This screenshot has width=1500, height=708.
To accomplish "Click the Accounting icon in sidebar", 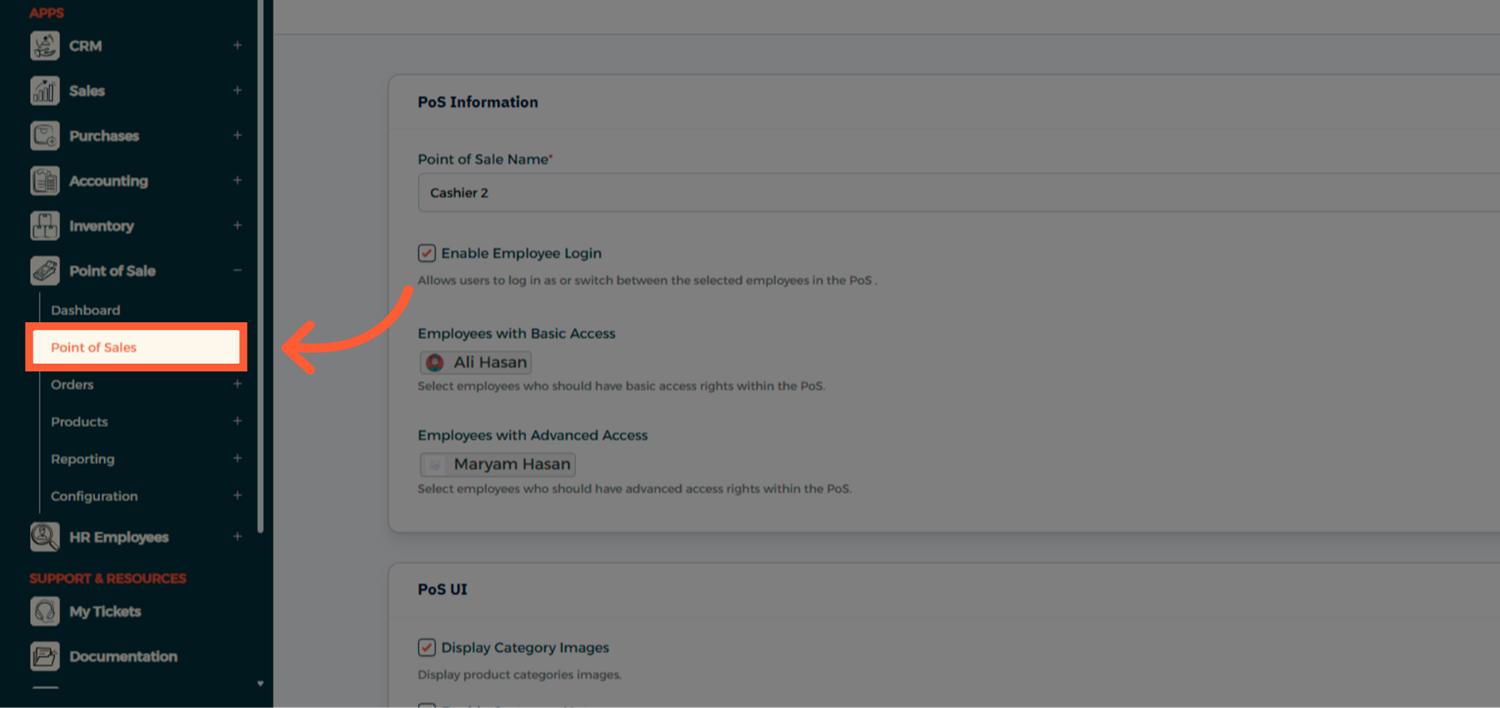I will (x=45, y=181).
